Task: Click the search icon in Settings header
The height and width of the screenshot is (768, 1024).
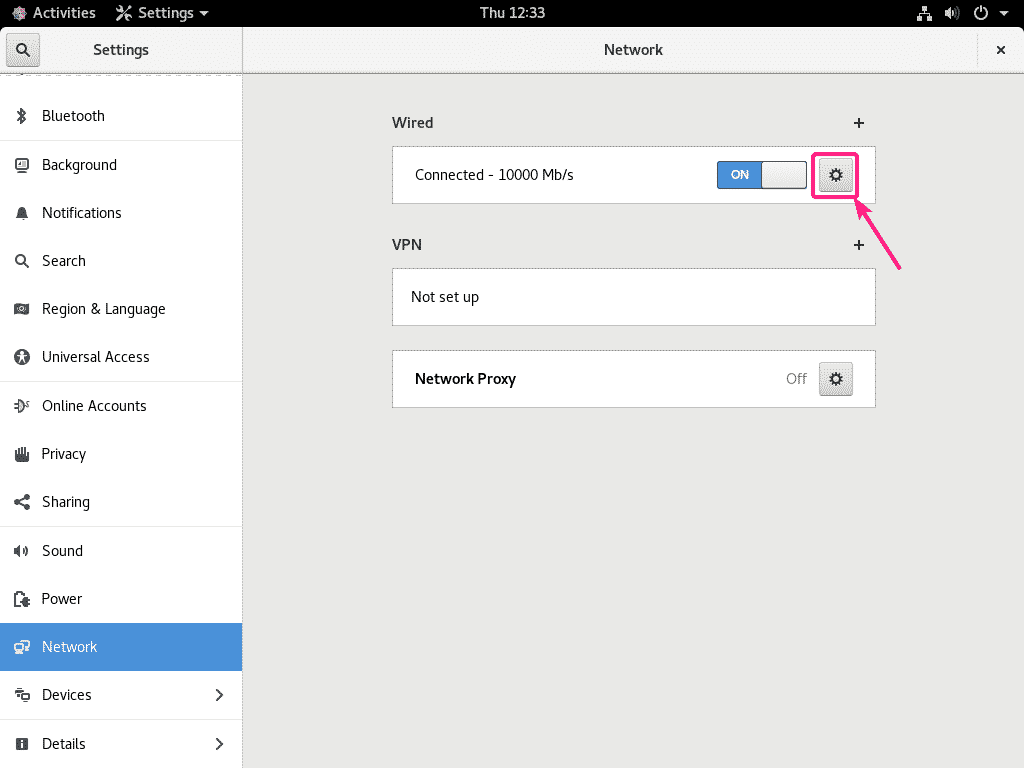Action: (x=22, y=49)
